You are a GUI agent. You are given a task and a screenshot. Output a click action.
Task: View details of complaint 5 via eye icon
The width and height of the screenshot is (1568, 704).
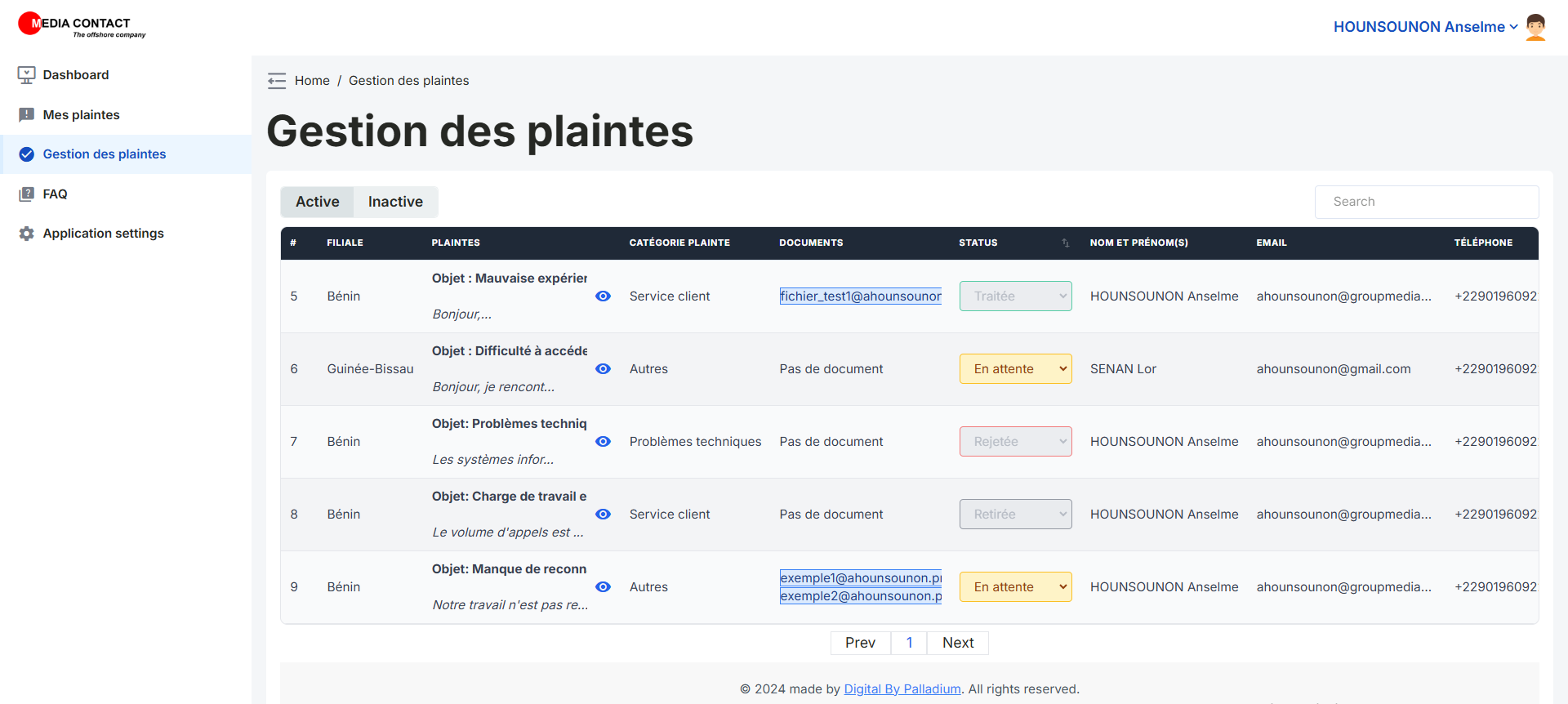point(603,296)
